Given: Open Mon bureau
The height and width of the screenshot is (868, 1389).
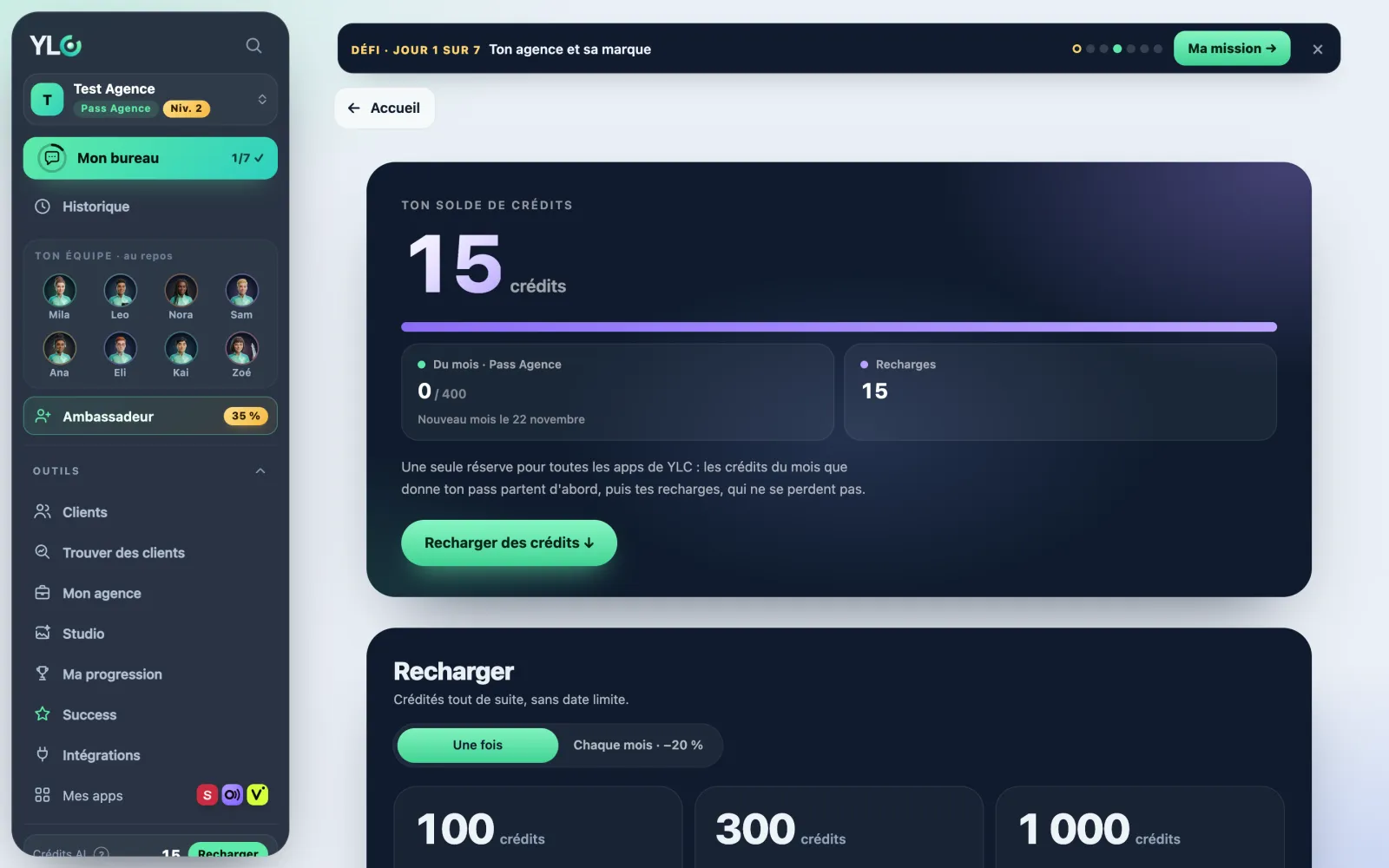Looking at the screenshot, I should [x=150, y=158].
